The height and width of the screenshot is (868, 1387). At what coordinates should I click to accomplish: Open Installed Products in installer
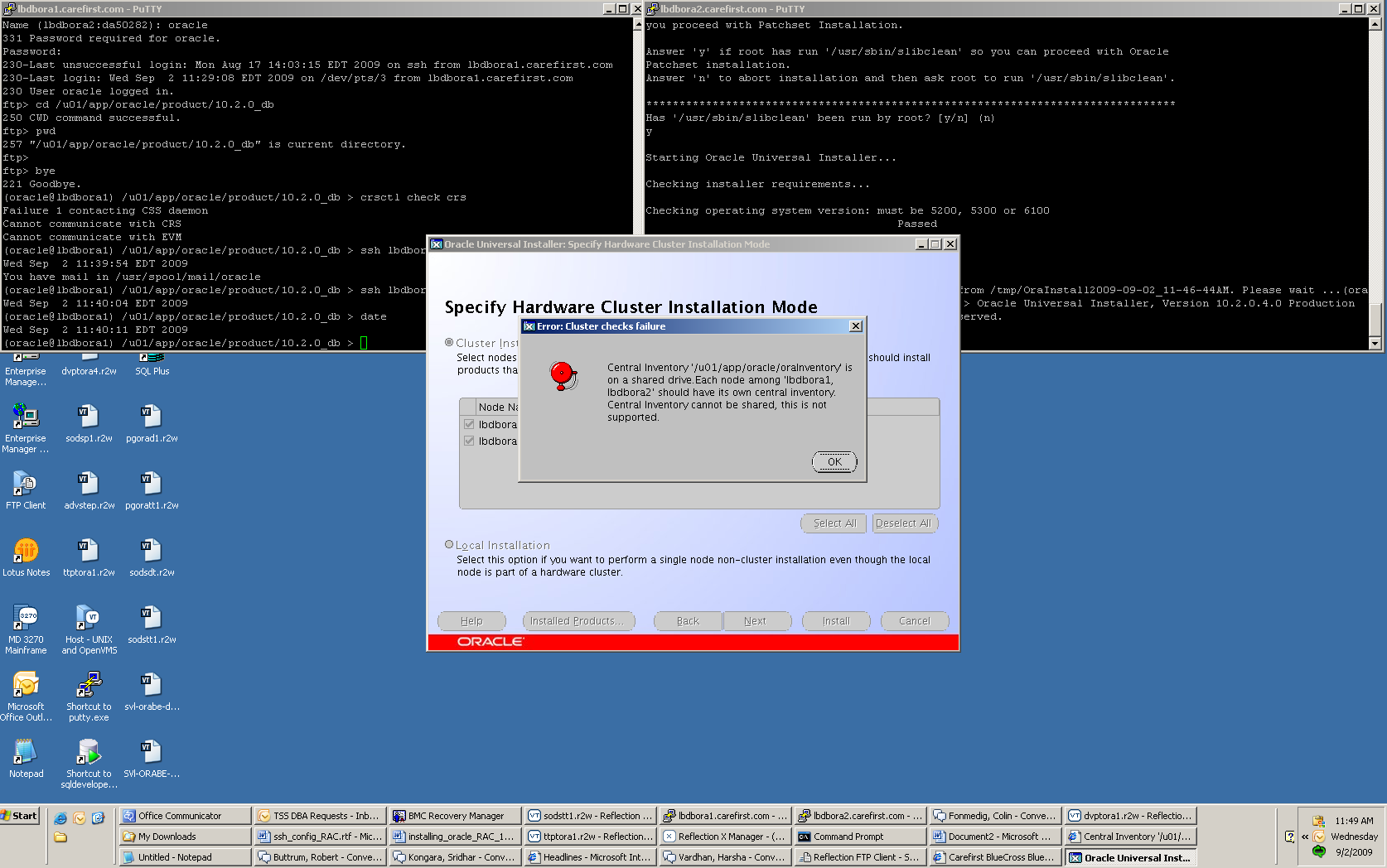(x=578, y=621)
